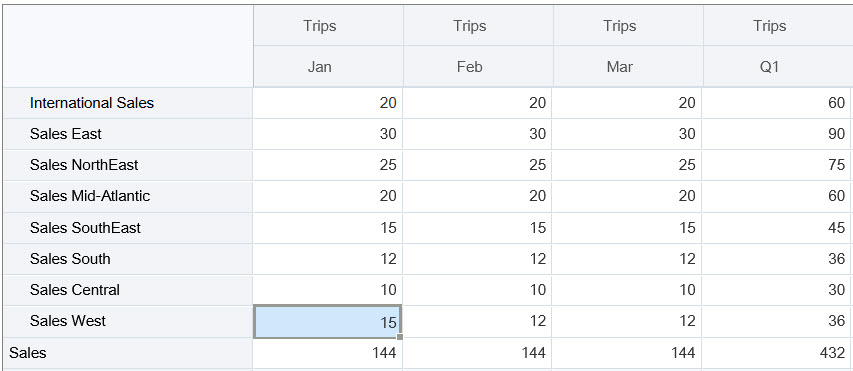Select the Sales West Jan cell

[x=327, y=322]
